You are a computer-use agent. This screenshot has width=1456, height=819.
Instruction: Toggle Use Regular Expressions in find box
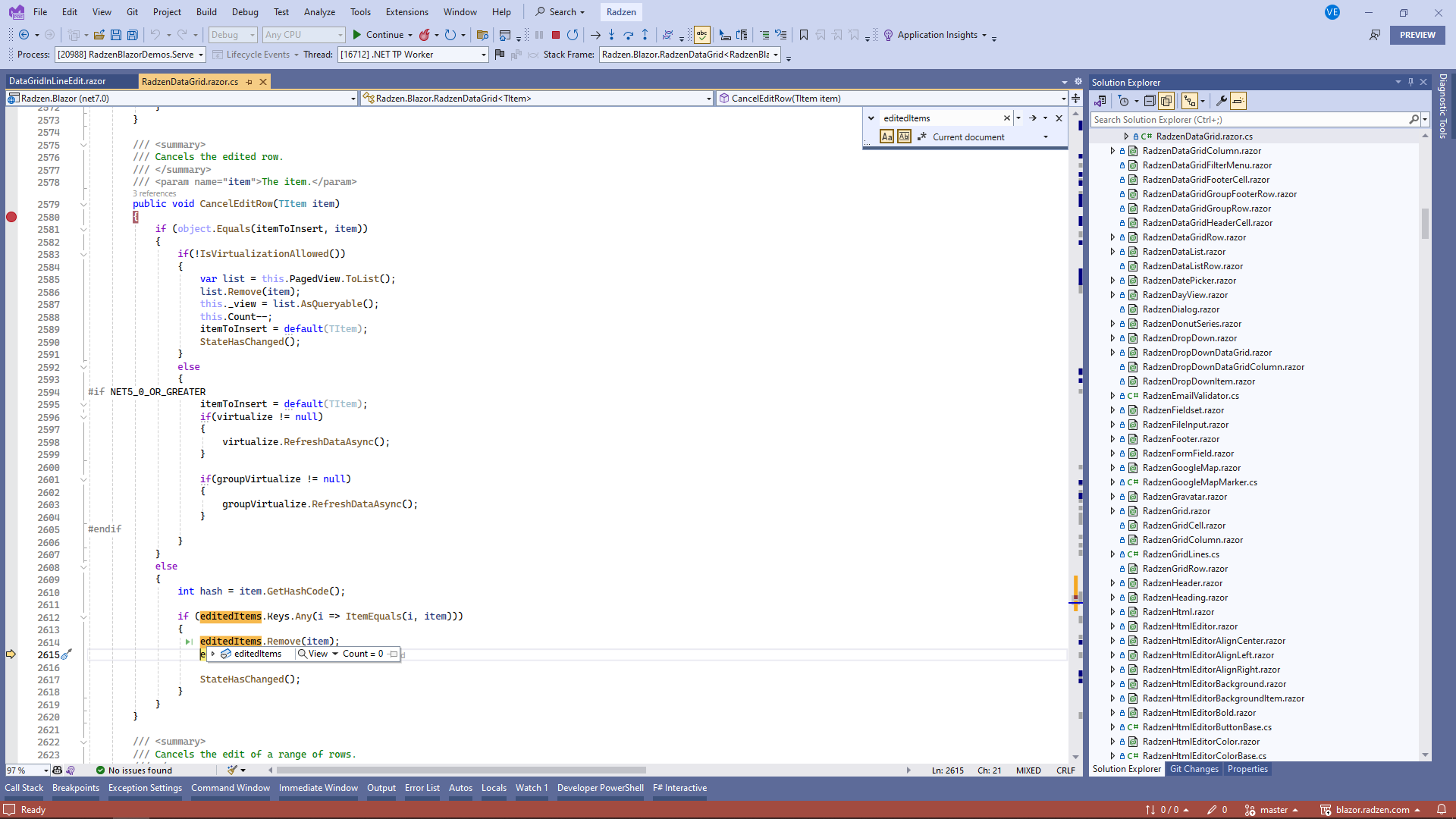click(x=922, y=137)
